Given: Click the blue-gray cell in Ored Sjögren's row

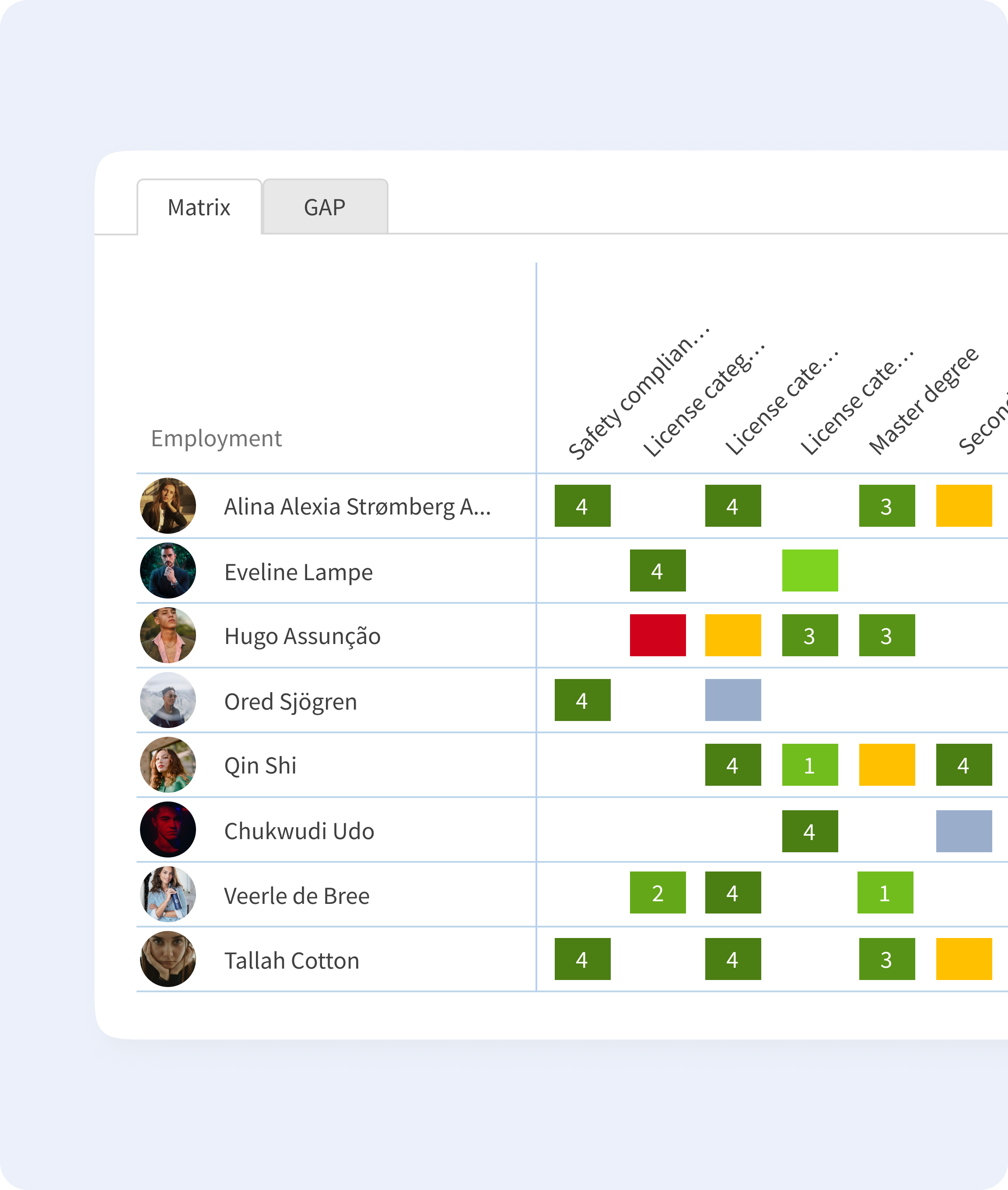Looking at the screenshot, I should [x=732, y=700].
